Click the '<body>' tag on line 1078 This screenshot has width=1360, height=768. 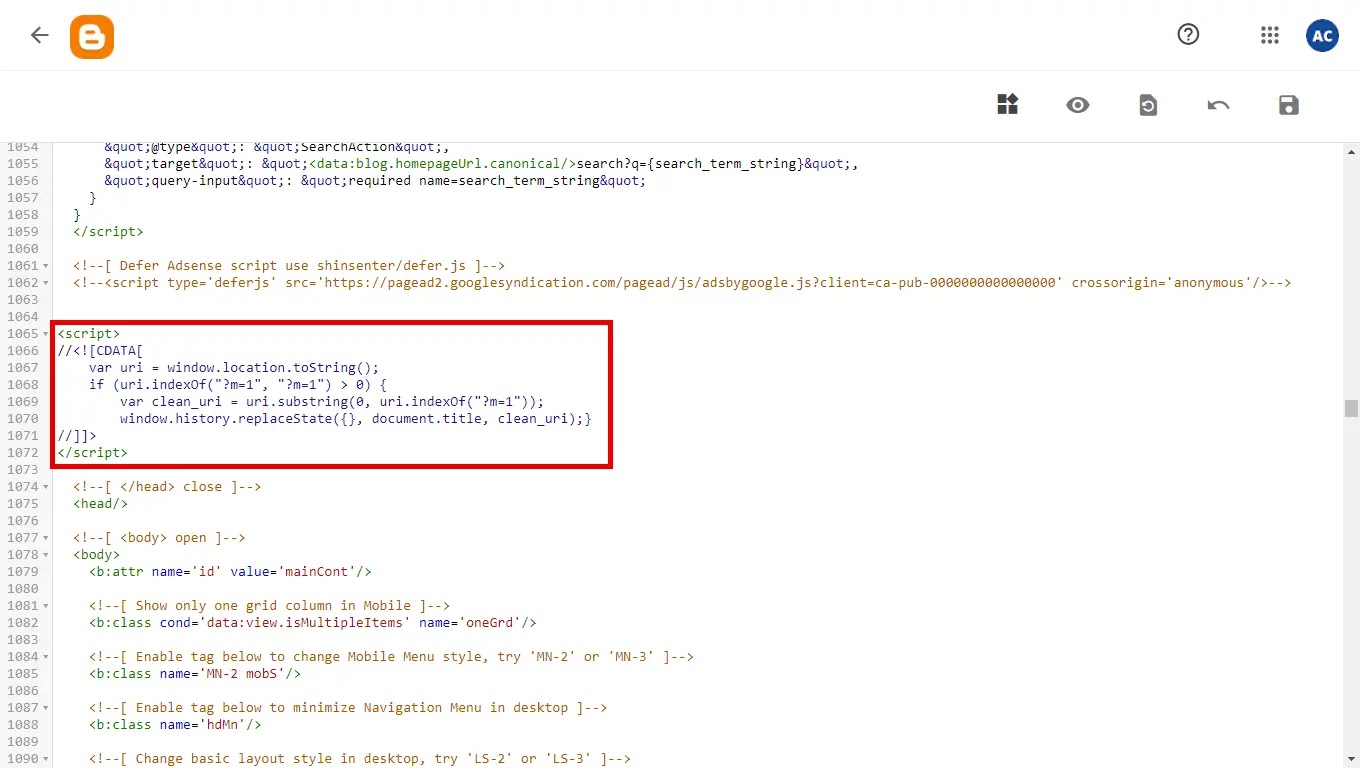(96, 554)
